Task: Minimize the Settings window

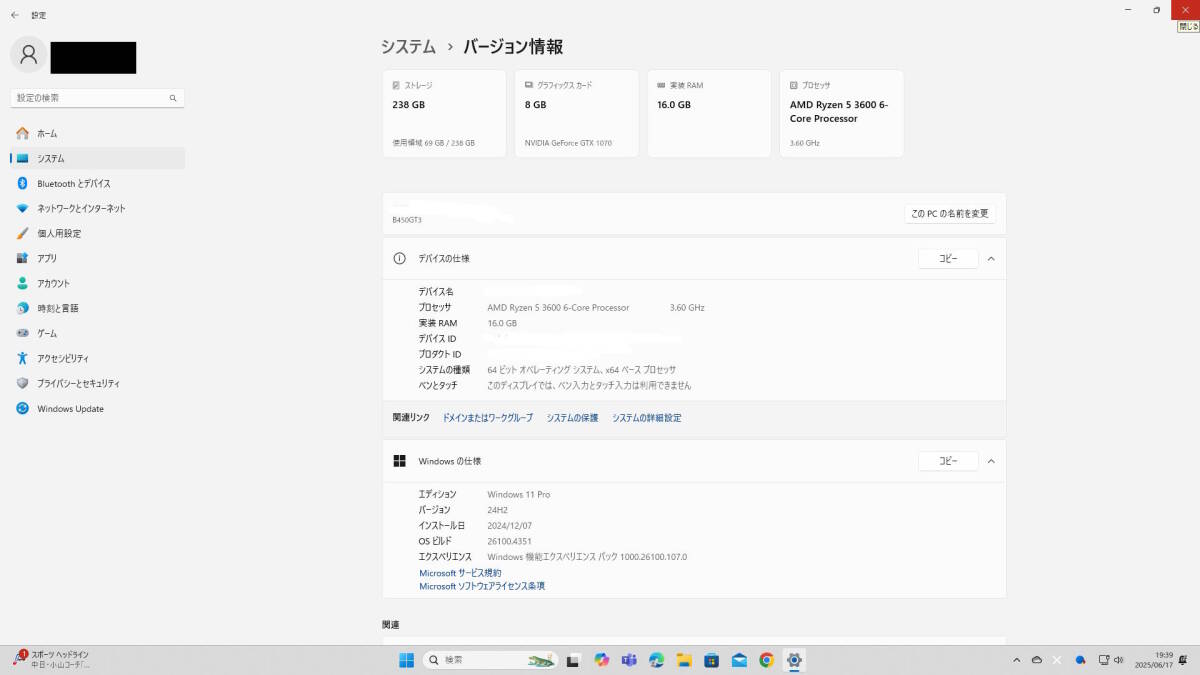Action: point(1129,9)
